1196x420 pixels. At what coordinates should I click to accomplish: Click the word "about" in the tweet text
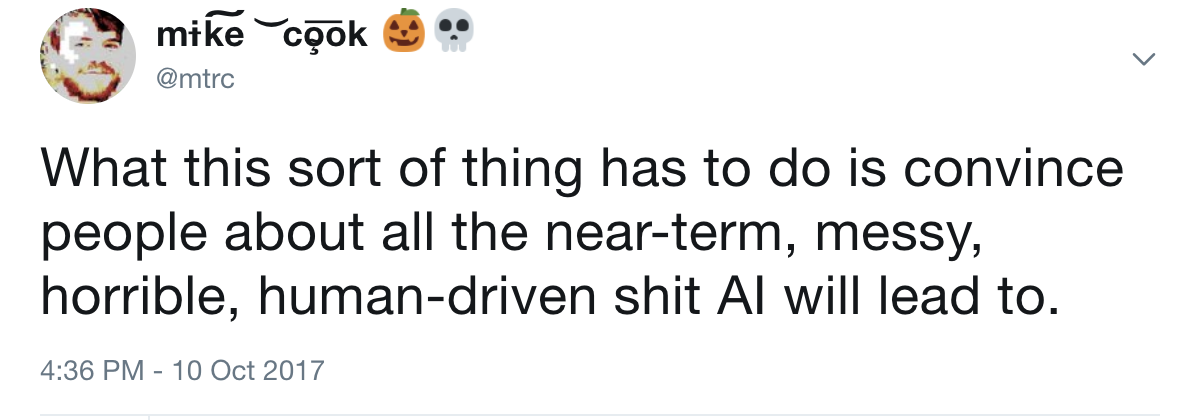[x=294, y=233]
